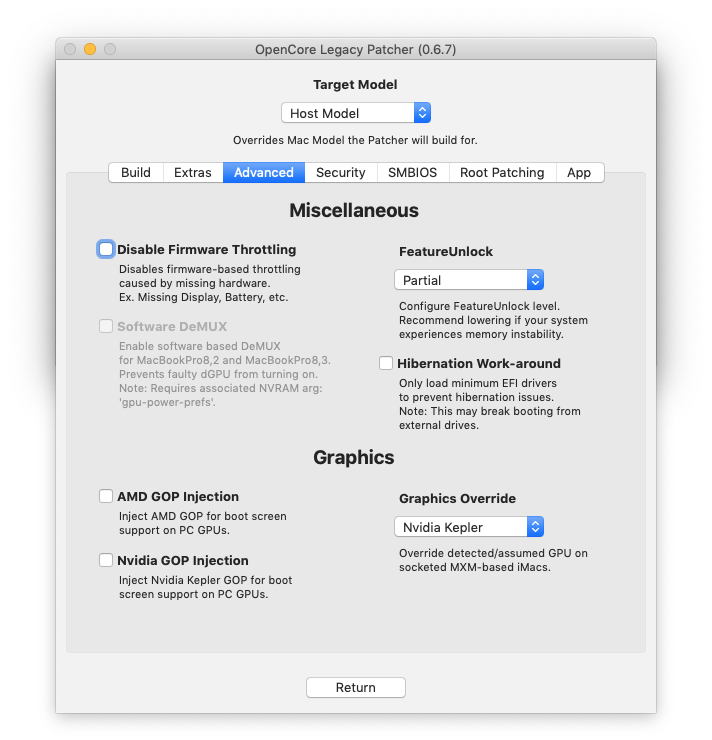Open the Security tab
The width and height of the screenshot is (712, 740).
pyautogui.click(x=341, y=172)
